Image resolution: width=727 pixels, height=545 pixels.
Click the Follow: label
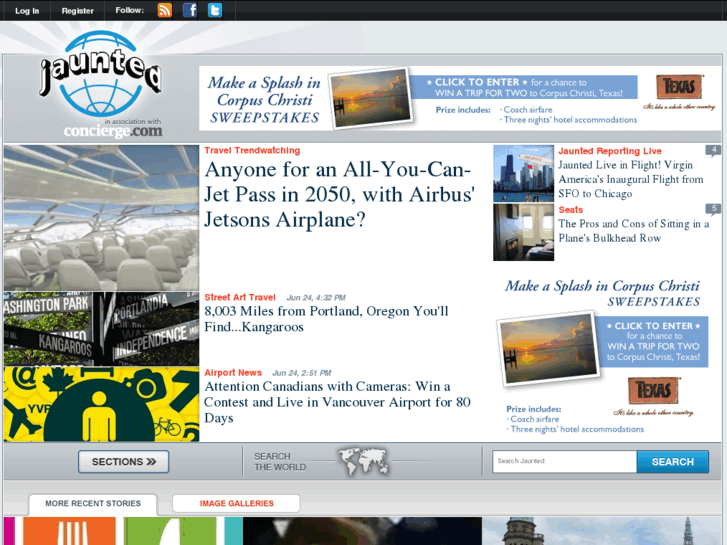coord(129,10)
